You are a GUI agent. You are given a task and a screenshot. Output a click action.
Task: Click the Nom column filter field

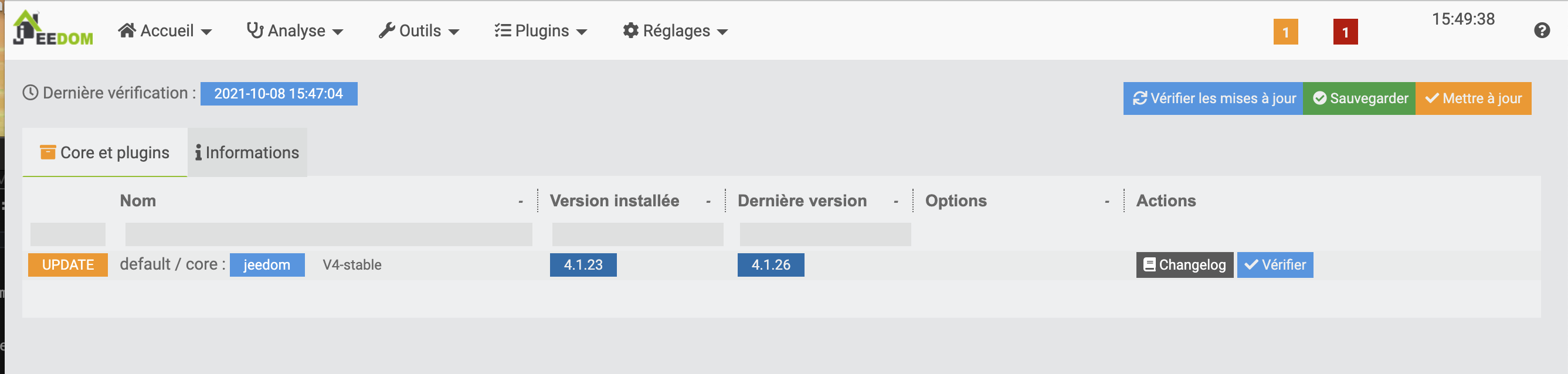pos(328,234)
